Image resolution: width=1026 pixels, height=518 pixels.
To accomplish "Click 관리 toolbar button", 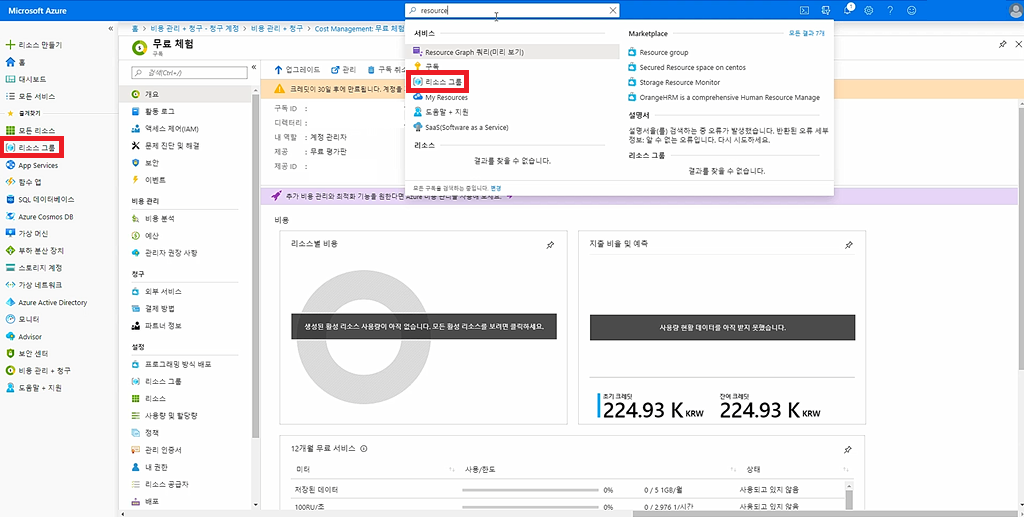I will tap(344, 69).
